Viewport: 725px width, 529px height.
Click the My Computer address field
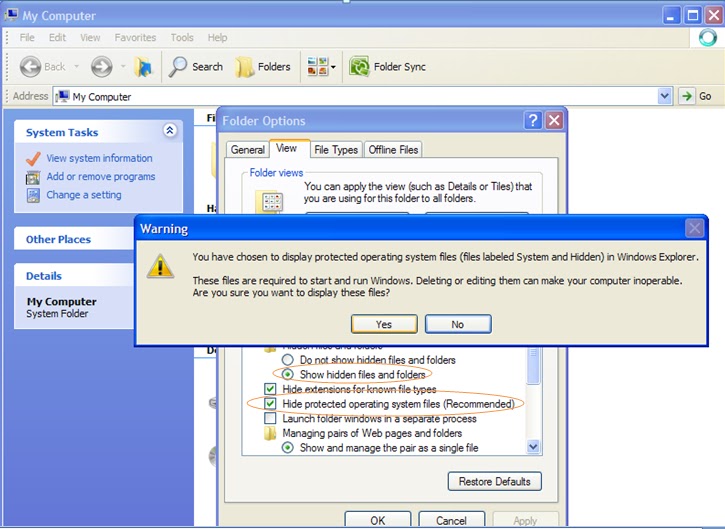pyautogui.click(x=356, y=96)
